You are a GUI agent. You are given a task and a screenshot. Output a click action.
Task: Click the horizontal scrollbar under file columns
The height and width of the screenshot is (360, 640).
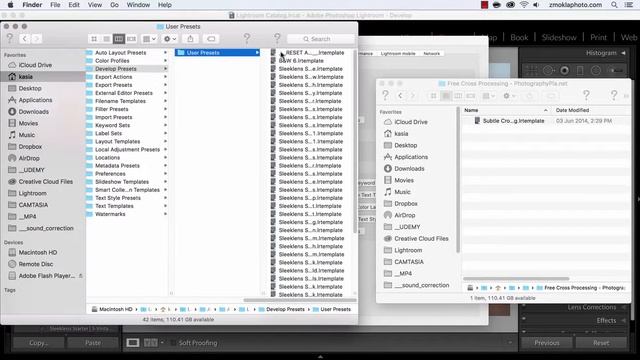(x=300, y=300)
